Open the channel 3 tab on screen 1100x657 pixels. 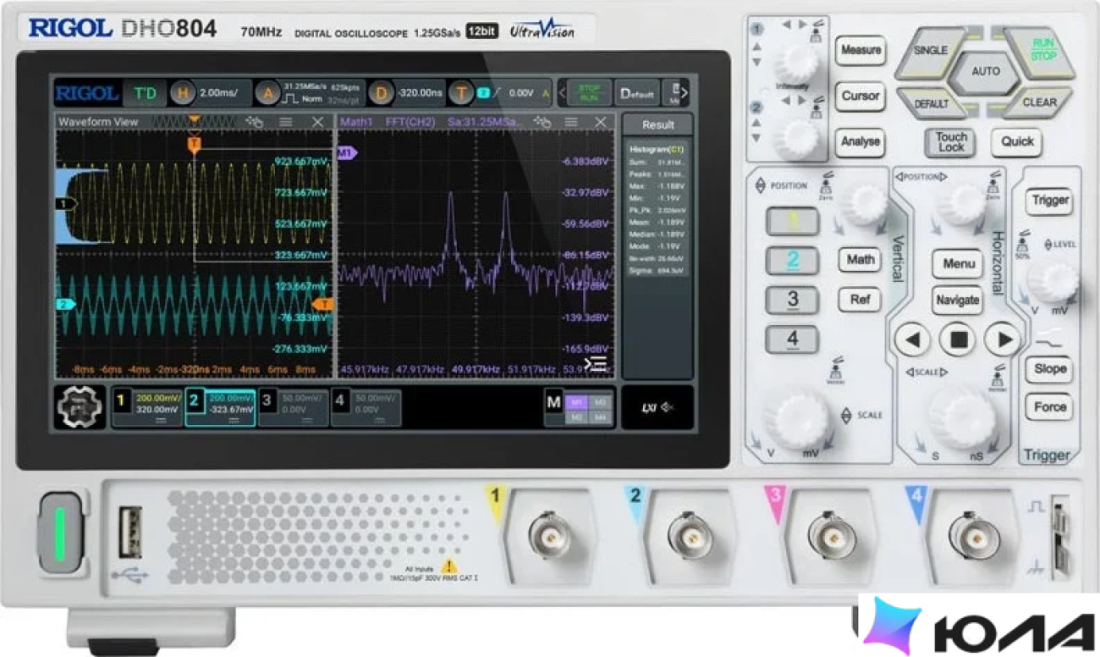[x=293, y=408]
